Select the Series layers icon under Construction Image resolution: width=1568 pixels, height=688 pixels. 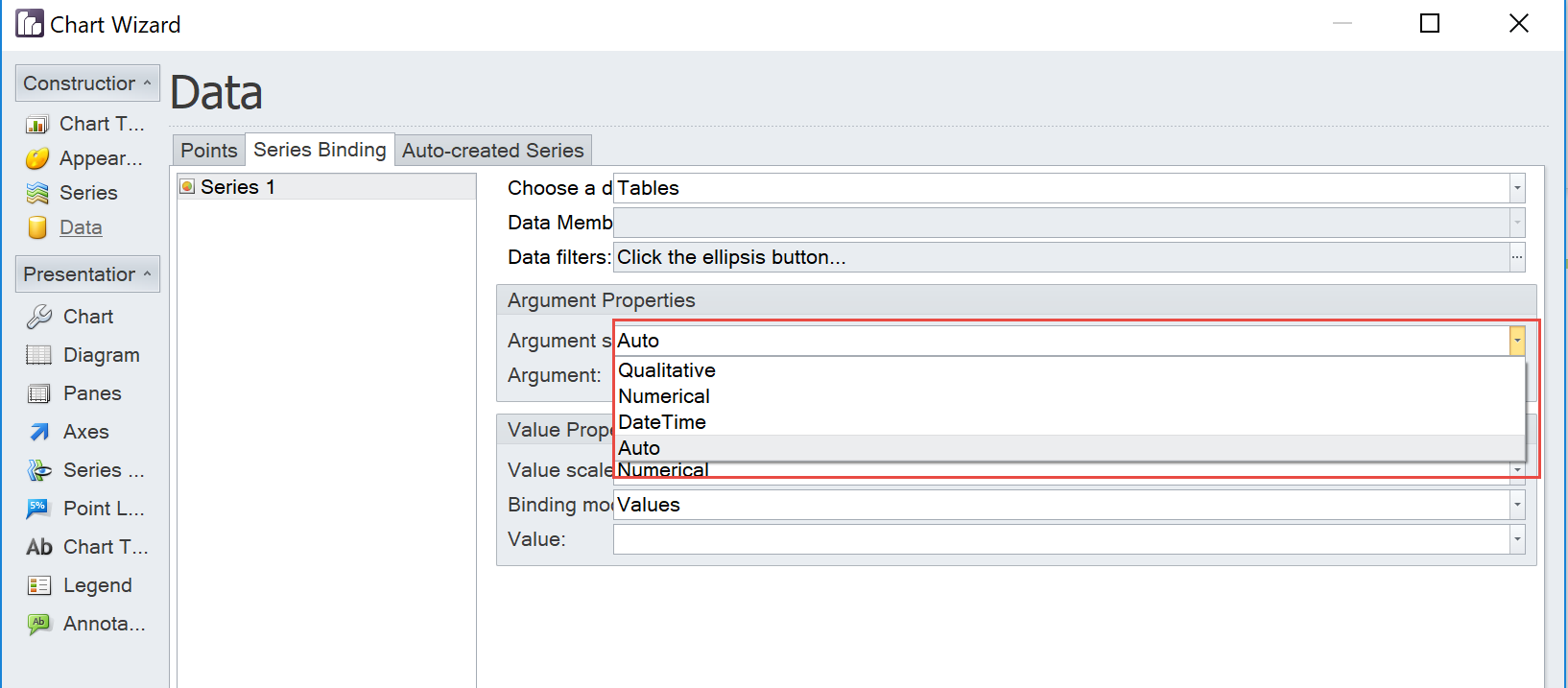[37, 193]
